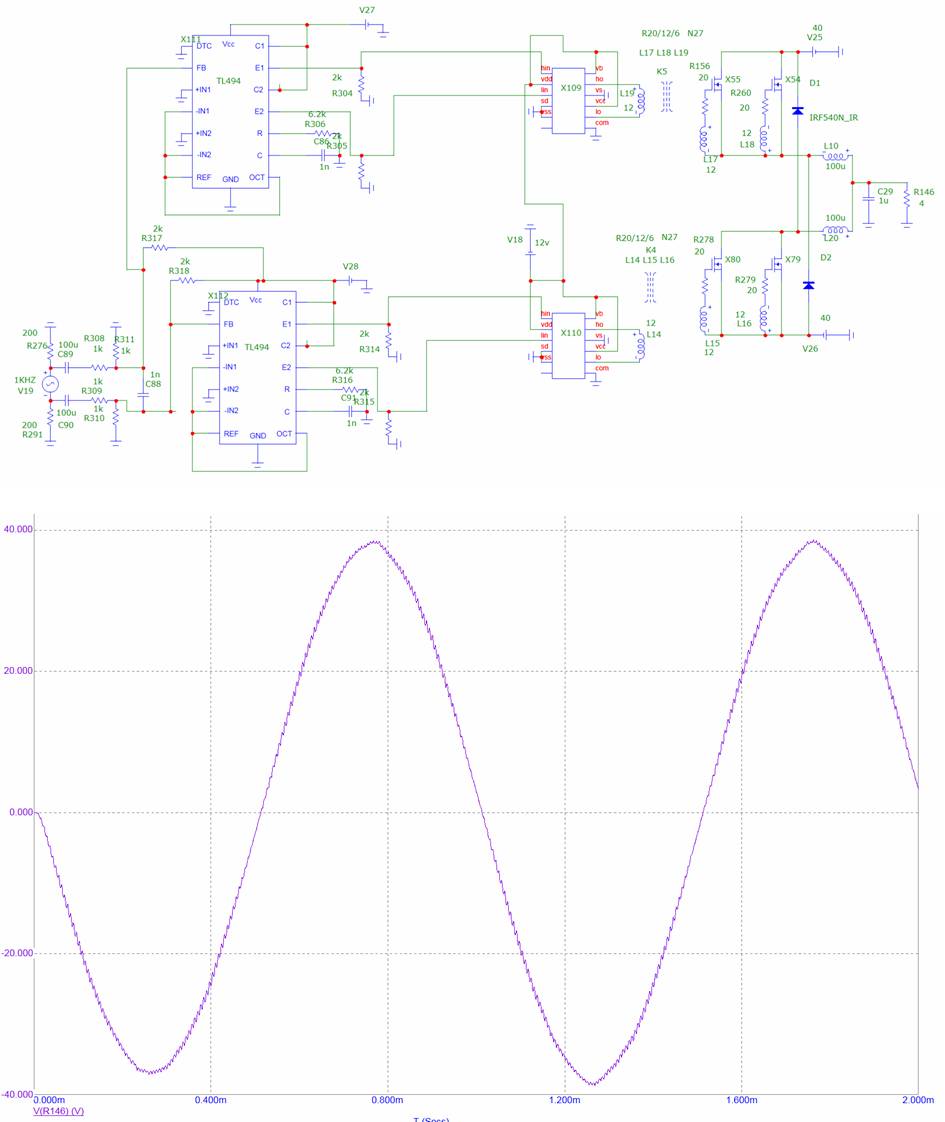
Task: Select the lower TL494 chip X112
Action: pos(258,368)
